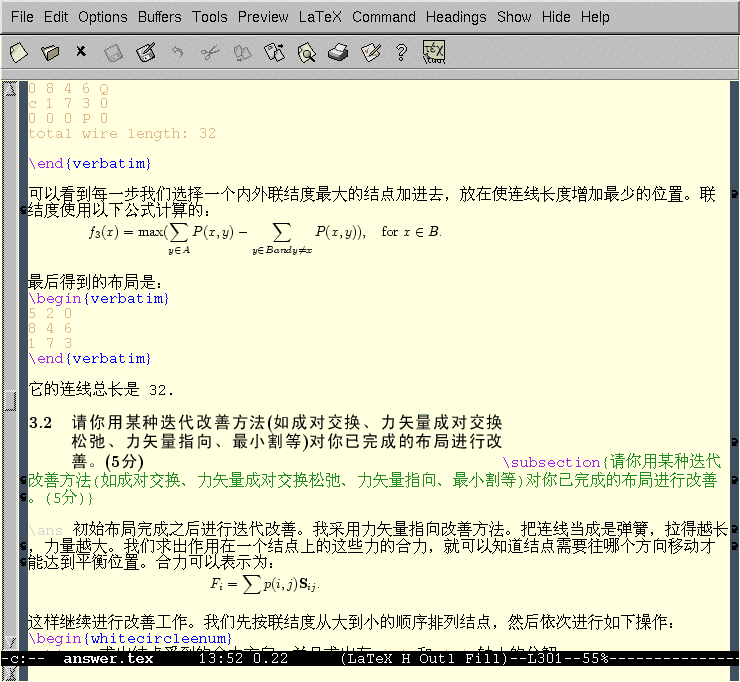
Task: Click the Hide menu
Action: (556, 17)
